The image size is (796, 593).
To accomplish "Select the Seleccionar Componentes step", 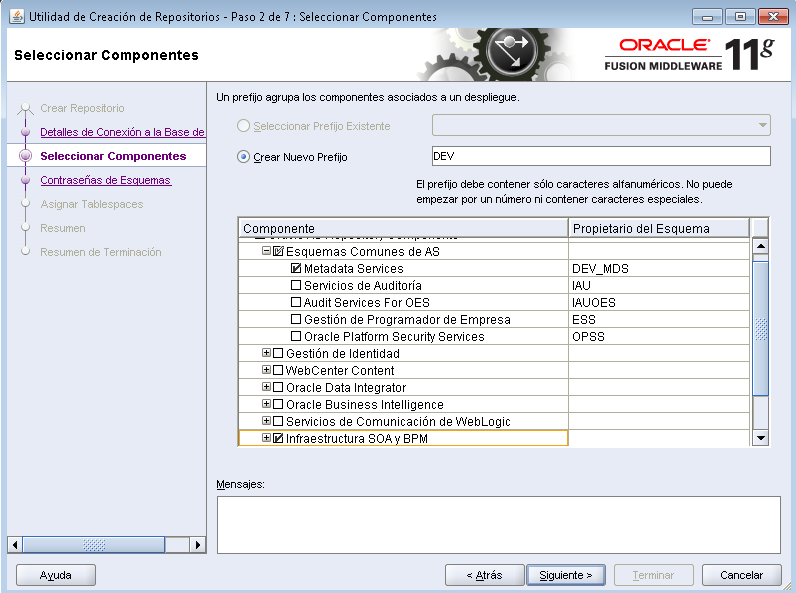I will (x=113, y=156).
